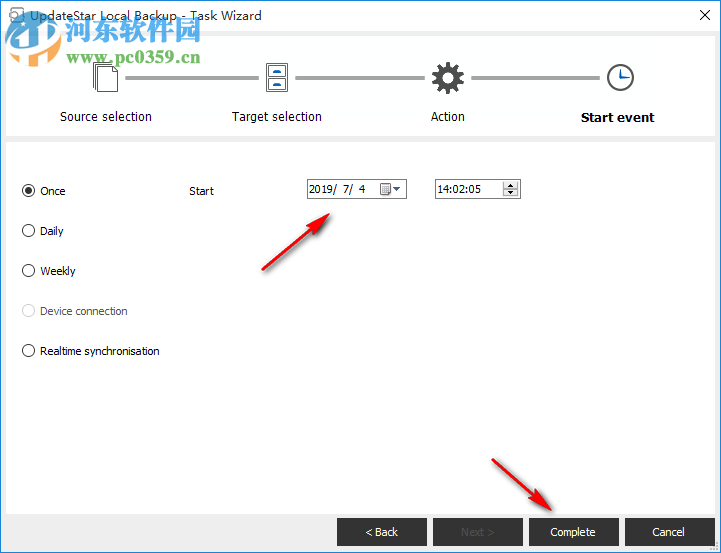Click the Start event step label
Screen dimensions: 721x553
point(617,118)
